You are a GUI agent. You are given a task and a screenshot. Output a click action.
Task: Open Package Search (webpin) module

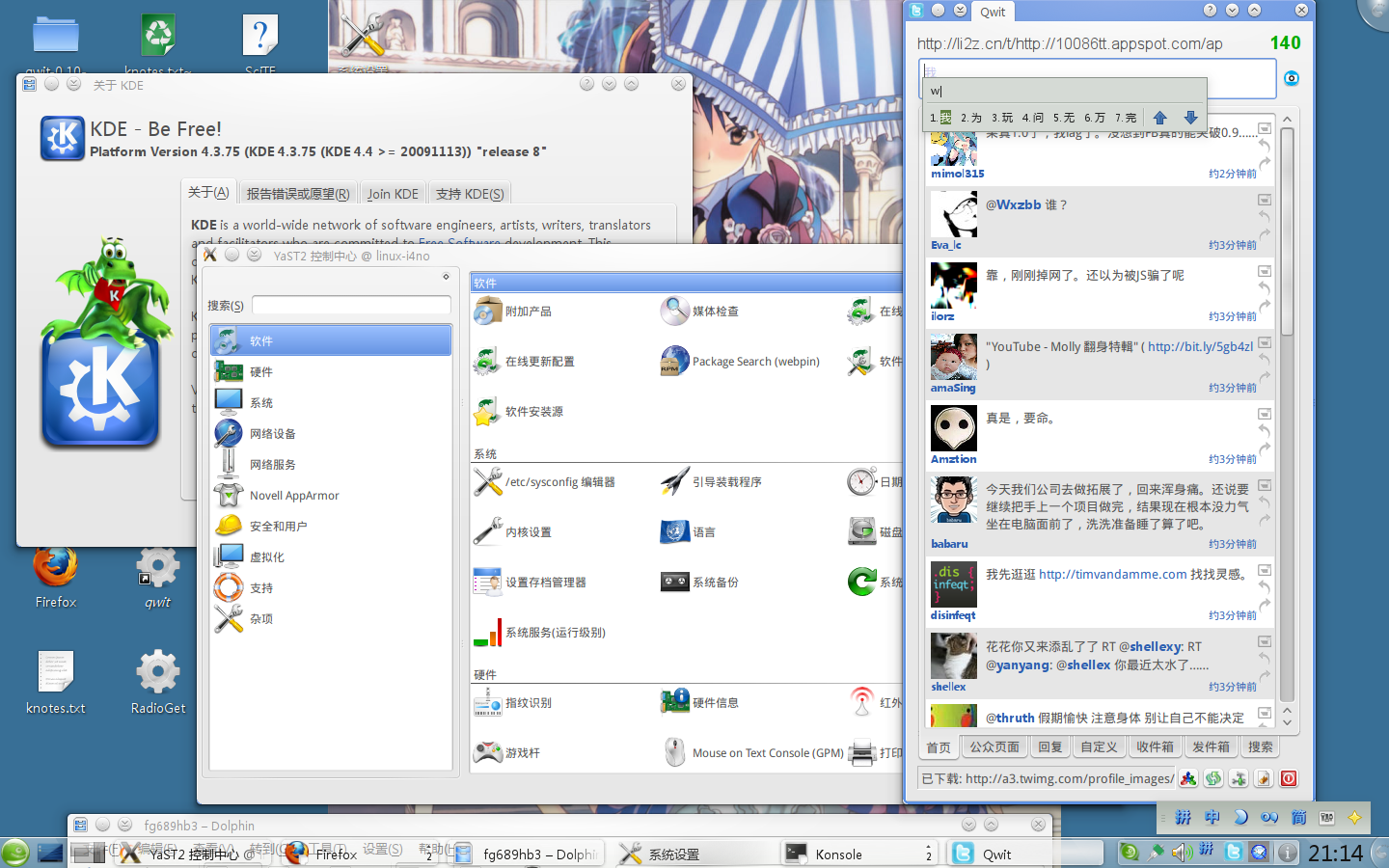point(740,362)
